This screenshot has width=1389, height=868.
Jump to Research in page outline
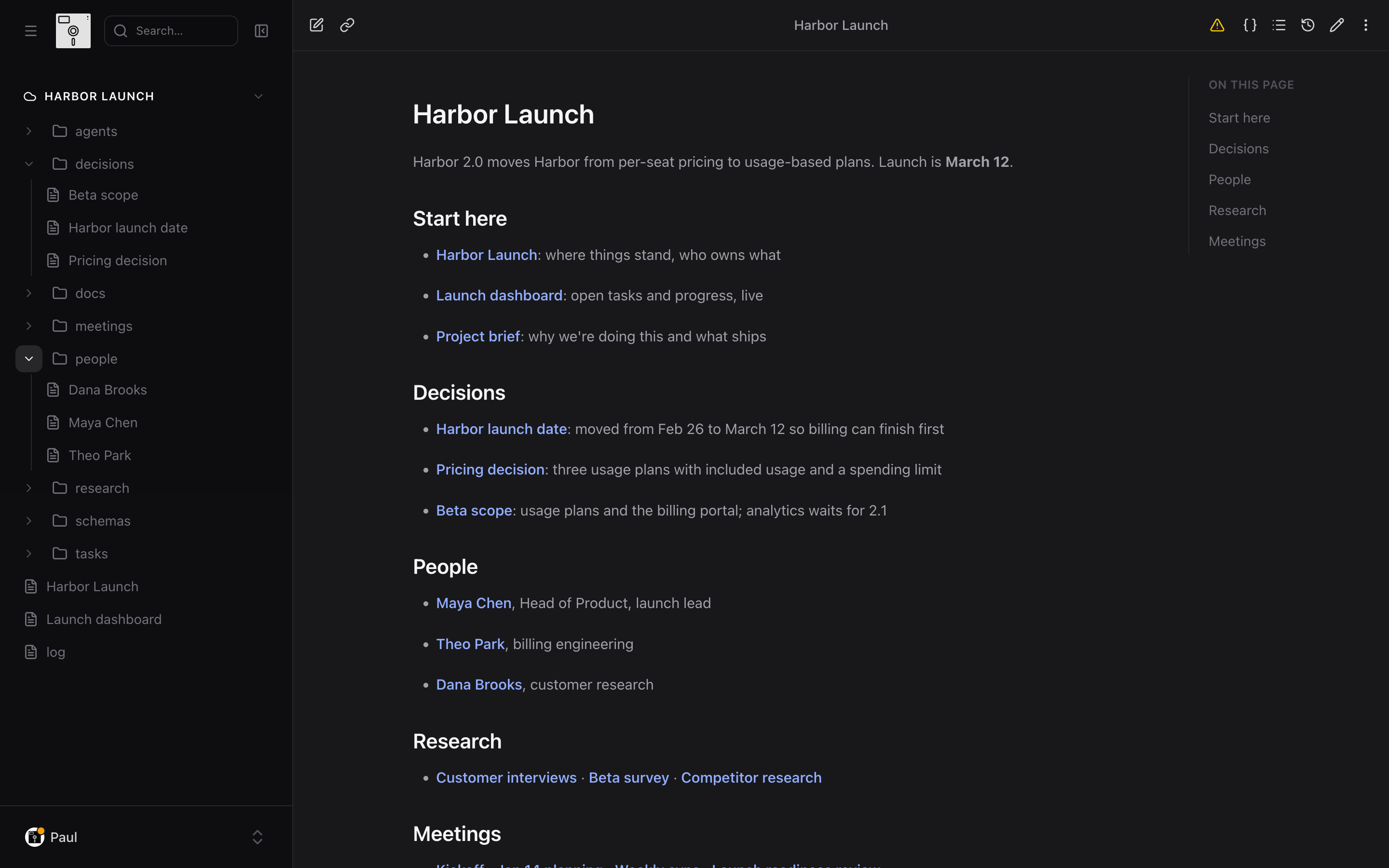tap(1237, 211)
